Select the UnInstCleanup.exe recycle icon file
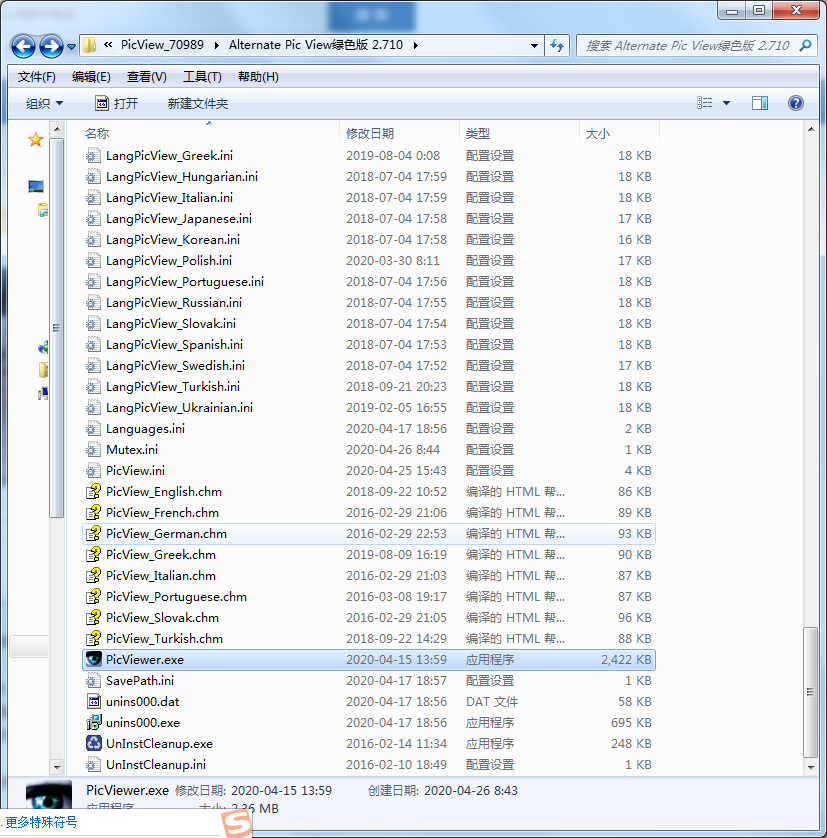 (159, 744)
